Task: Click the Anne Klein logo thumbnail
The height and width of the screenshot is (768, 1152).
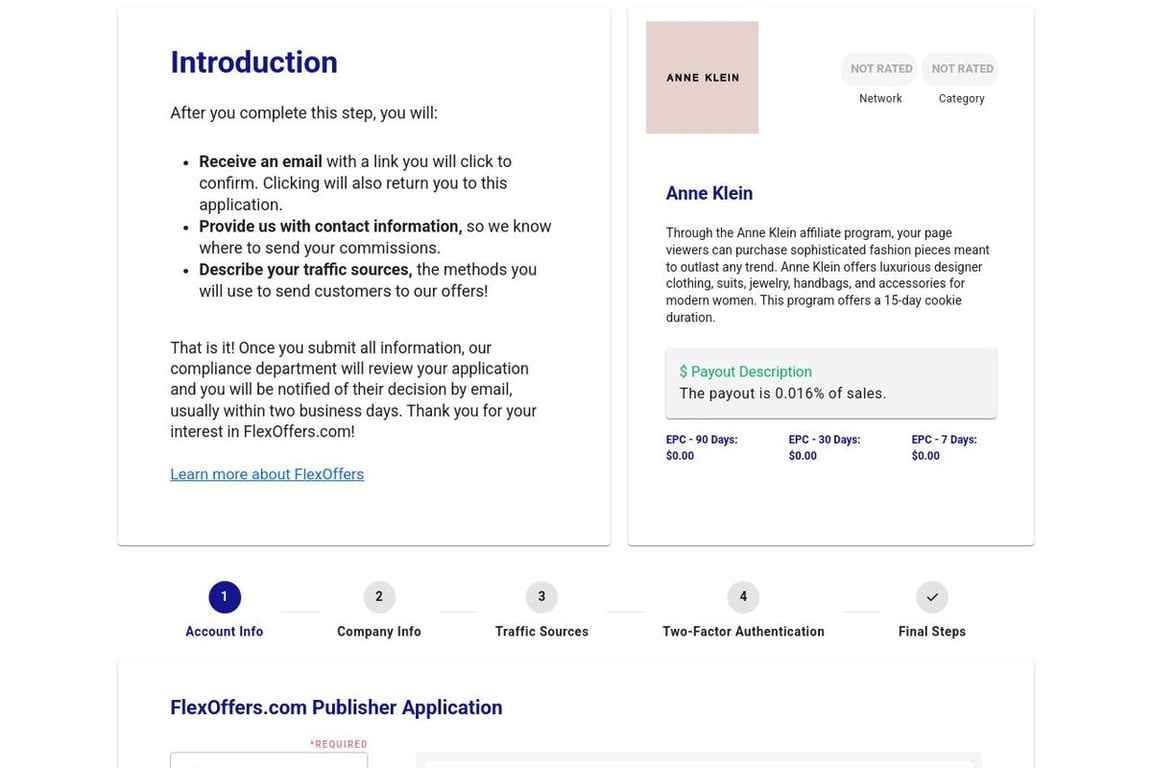Action: [x=702, y=77]
